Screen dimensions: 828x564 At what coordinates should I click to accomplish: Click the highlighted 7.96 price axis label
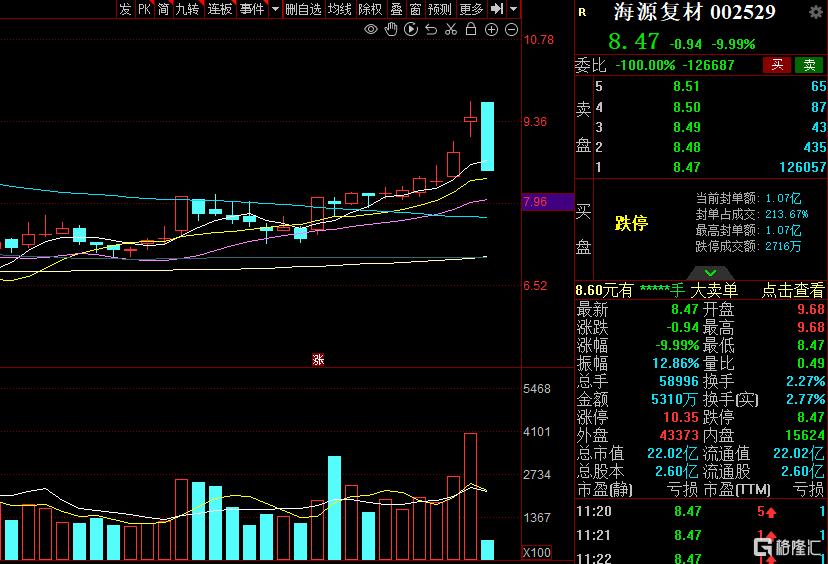coord(547,202)
